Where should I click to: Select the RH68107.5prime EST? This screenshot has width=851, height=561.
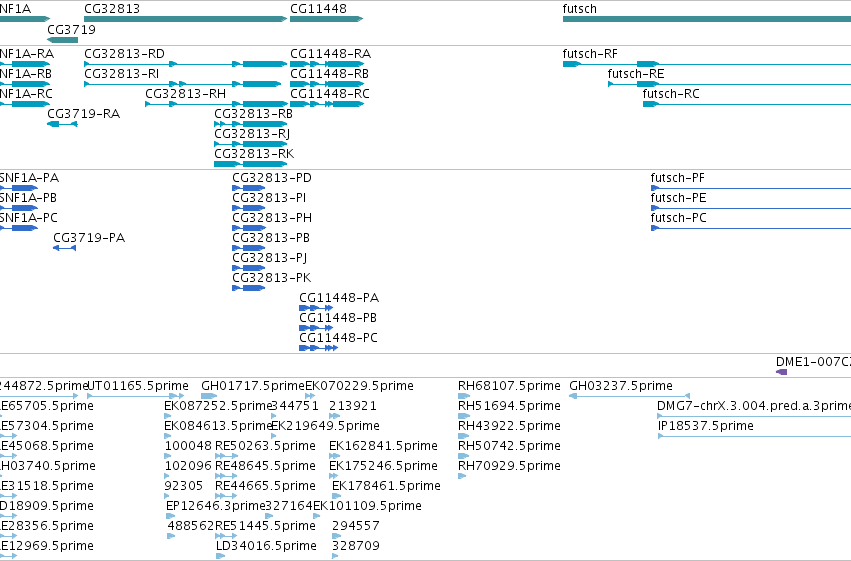[x=464, y=396]
